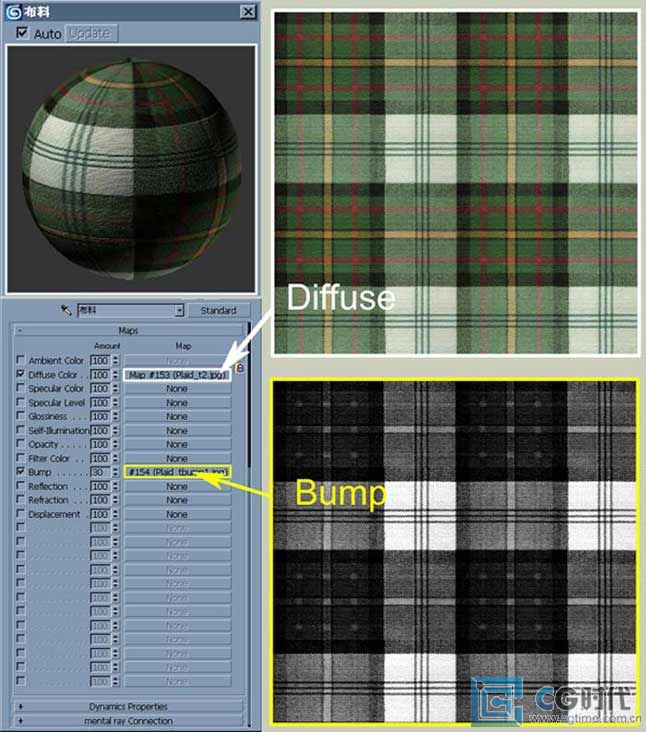
Task: Close the material preview window
Action: tap(248, 12)
